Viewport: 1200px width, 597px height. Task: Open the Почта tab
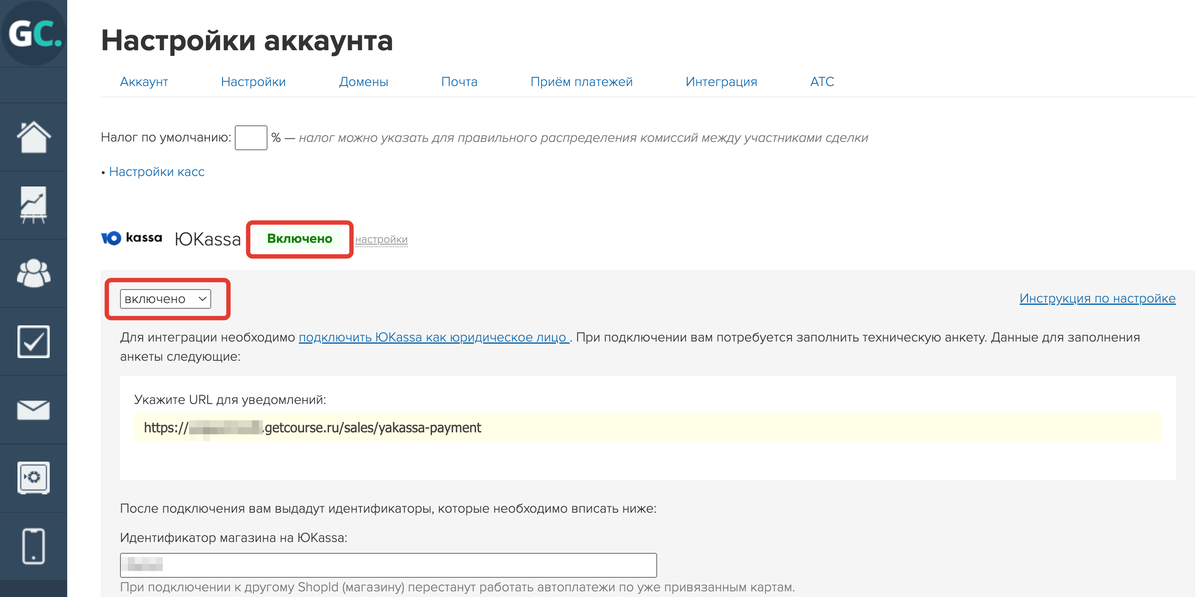pos(459,81)
